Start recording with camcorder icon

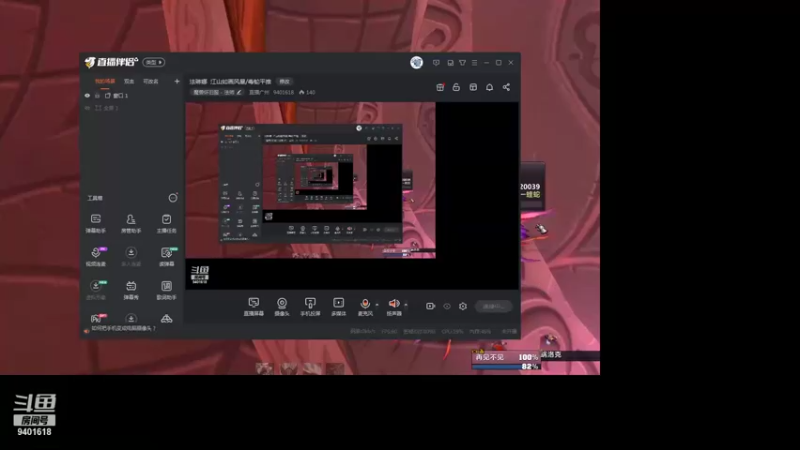430,306
